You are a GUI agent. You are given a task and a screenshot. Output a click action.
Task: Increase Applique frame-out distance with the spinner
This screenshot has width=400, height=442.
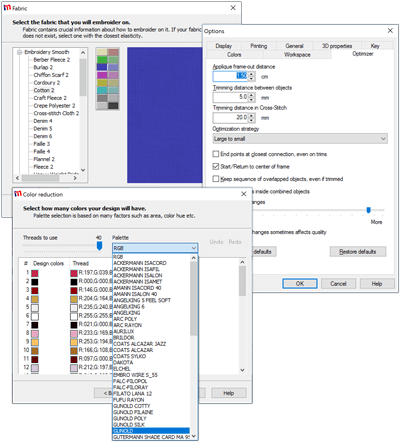pos(252,74)
